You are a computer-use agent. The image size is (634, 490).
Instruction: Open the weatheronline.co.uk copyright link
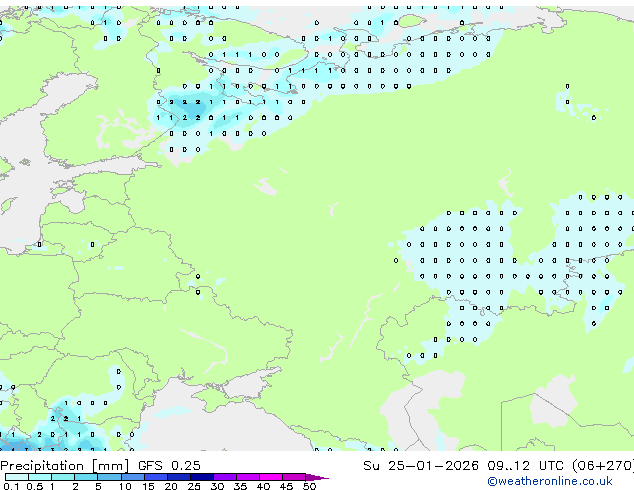point(550,481)
